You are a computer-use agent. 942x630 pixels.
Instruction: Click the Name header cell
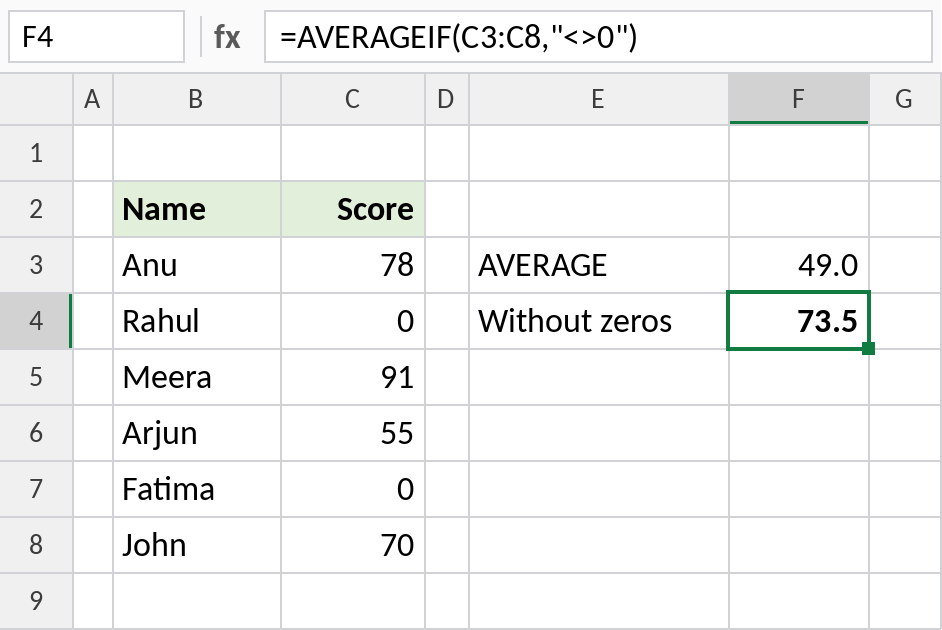point(196,209)
